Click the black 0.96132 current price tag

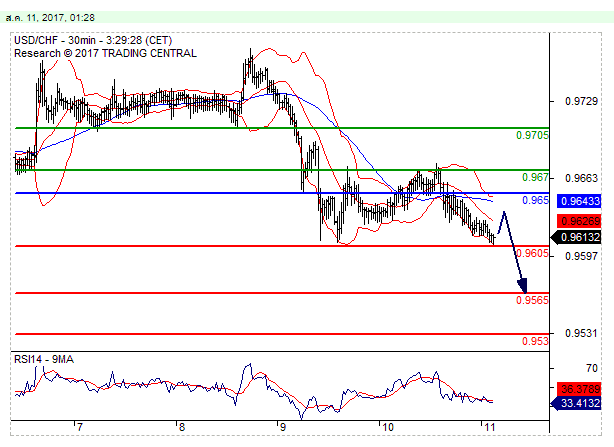pyautogui.click(x=576, y=237)
